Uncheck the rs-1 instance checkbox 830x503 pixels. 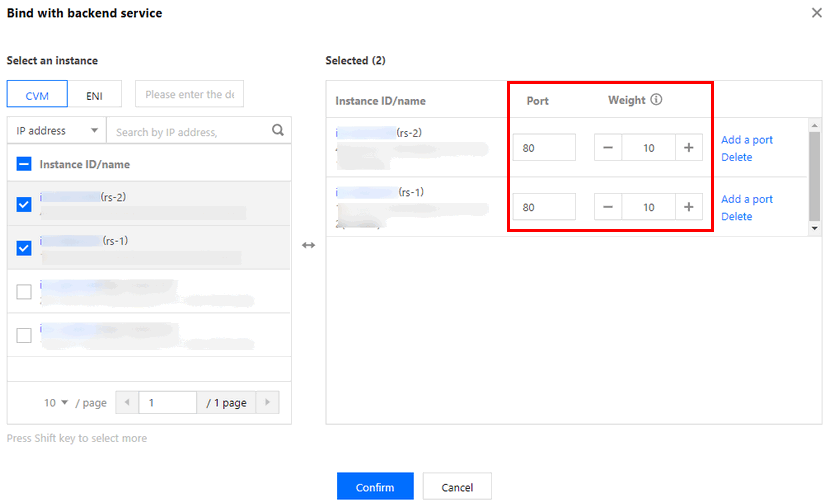click(x=24, y=248)
